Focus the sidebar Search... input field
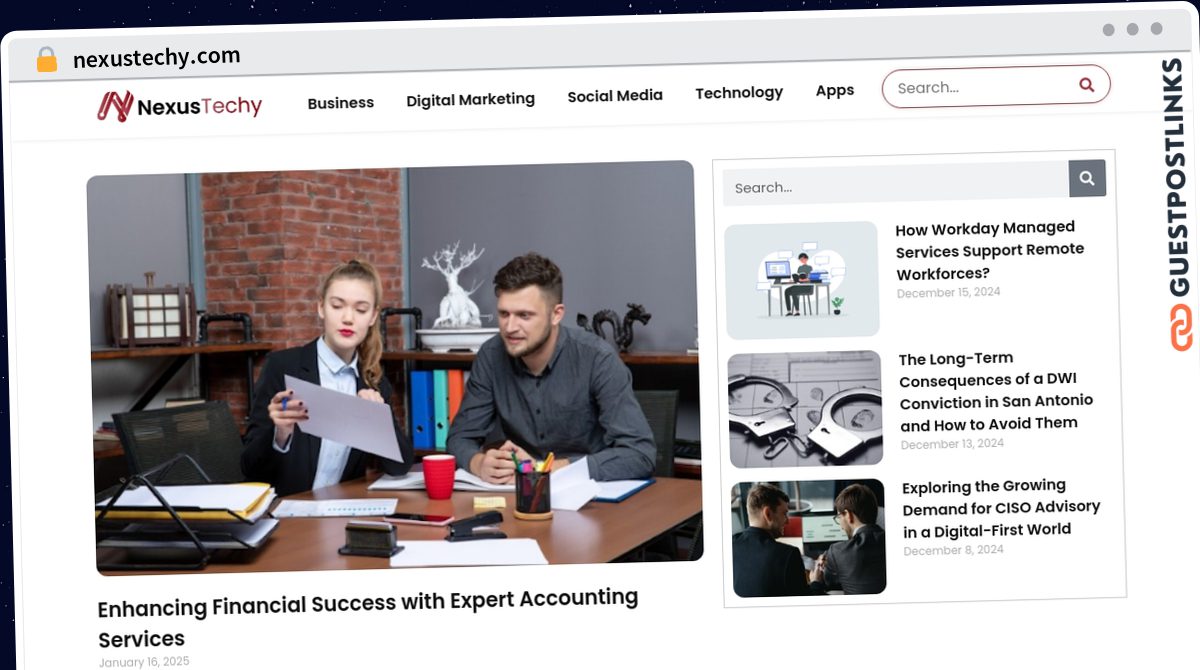The image size is (1200, 670). point(896,185)
